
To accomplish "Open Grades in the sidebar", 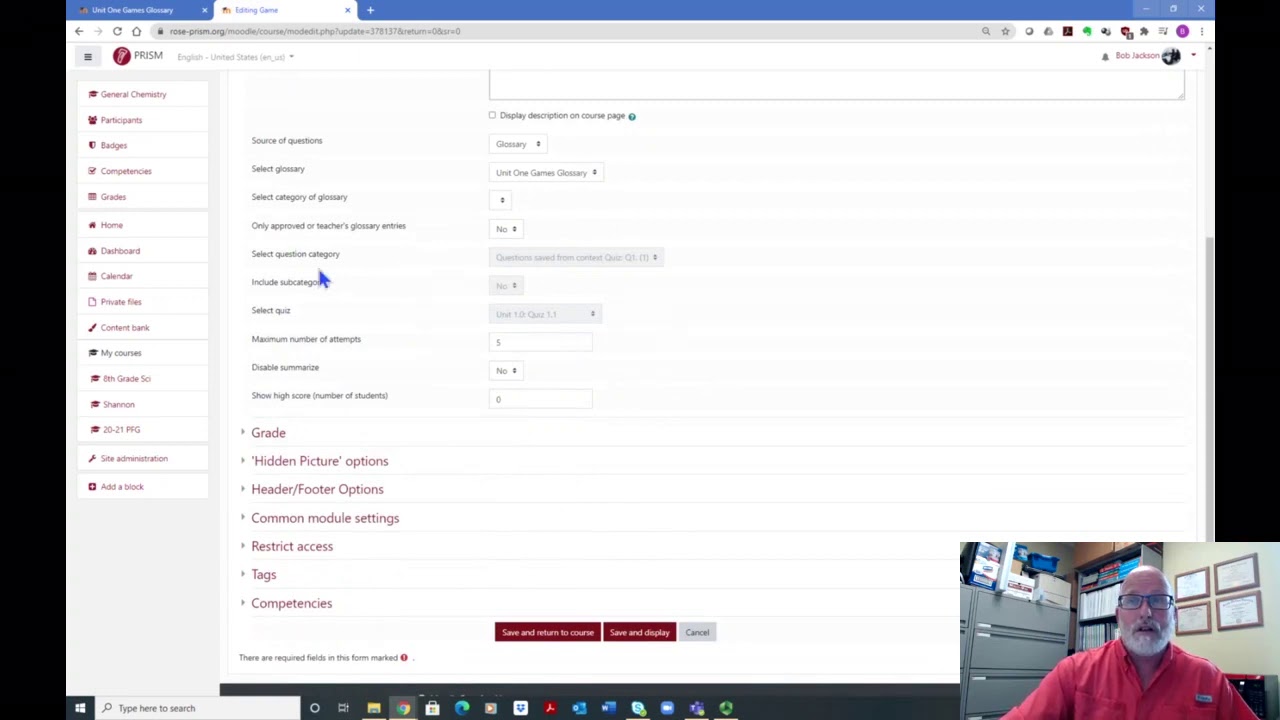I will [x=113, y=197].
